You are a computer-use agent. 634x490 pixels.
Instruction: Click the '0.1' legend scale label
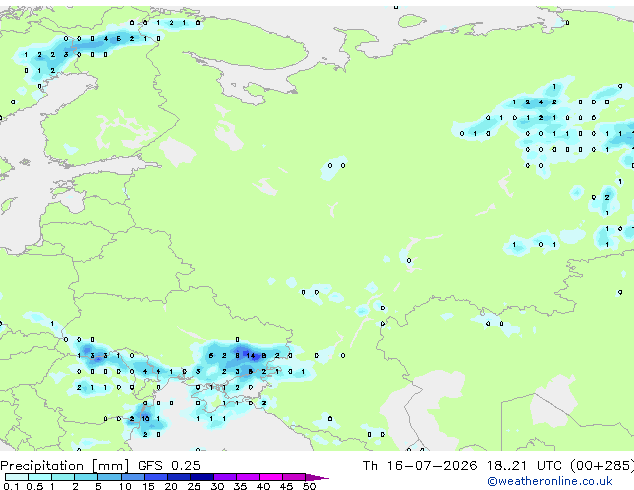(x=12, y=486)
